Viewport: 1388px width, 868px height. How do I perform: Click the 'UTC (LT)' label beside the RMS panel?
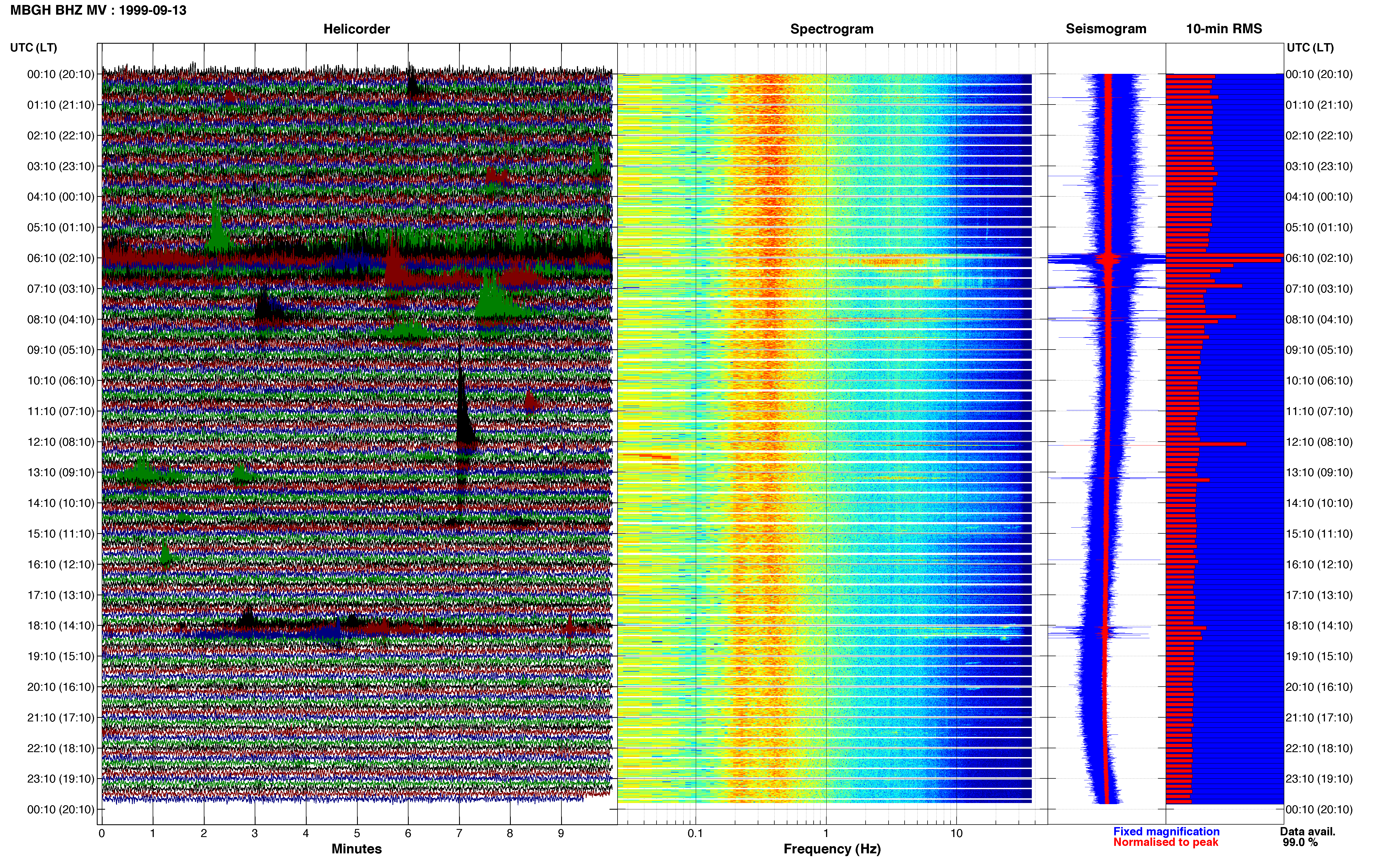(1310, 48)
